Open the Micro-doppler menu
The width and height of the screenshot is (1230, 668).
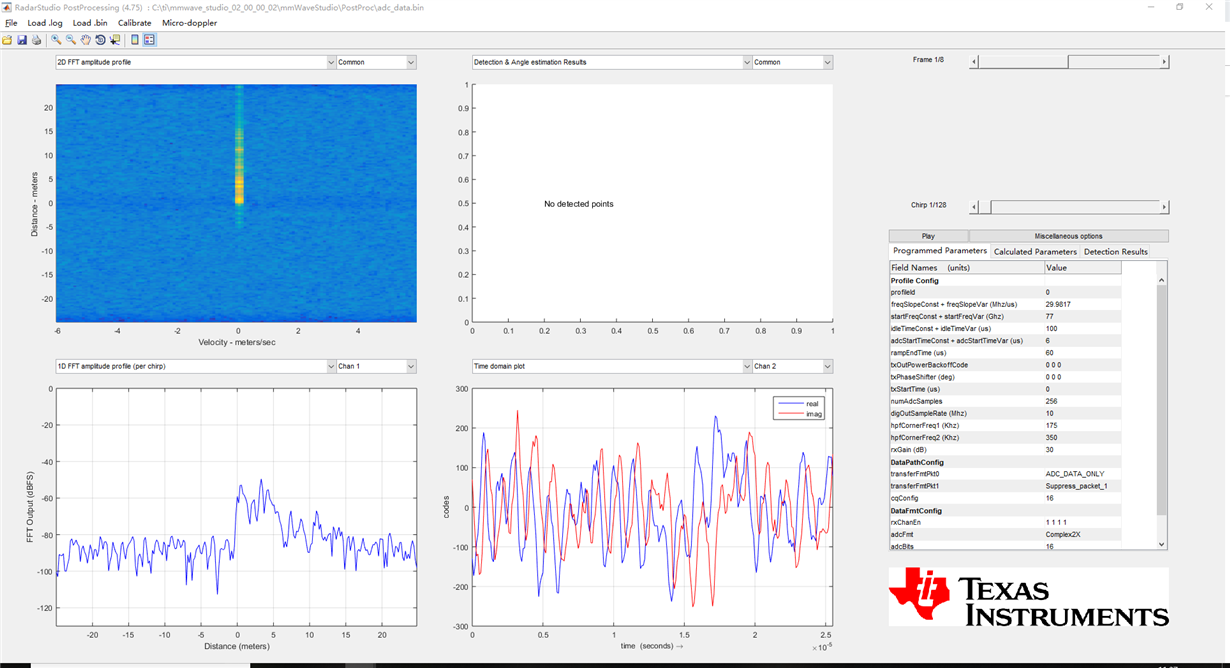pos(189,22)
